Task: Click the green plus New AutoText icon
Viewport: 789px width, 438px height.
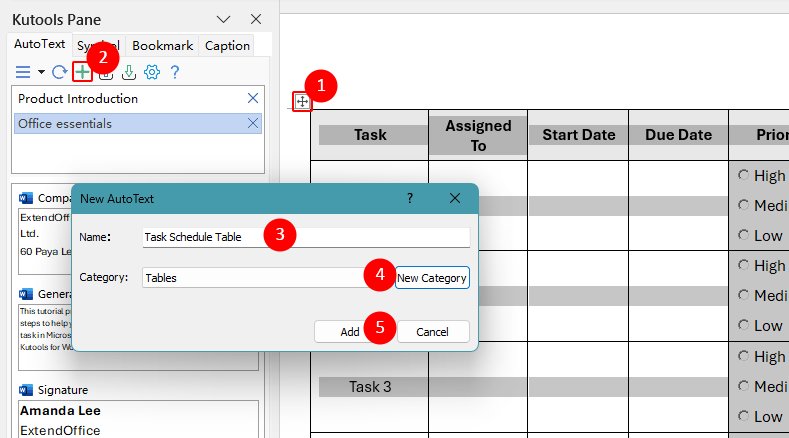Action: (82, 72)
